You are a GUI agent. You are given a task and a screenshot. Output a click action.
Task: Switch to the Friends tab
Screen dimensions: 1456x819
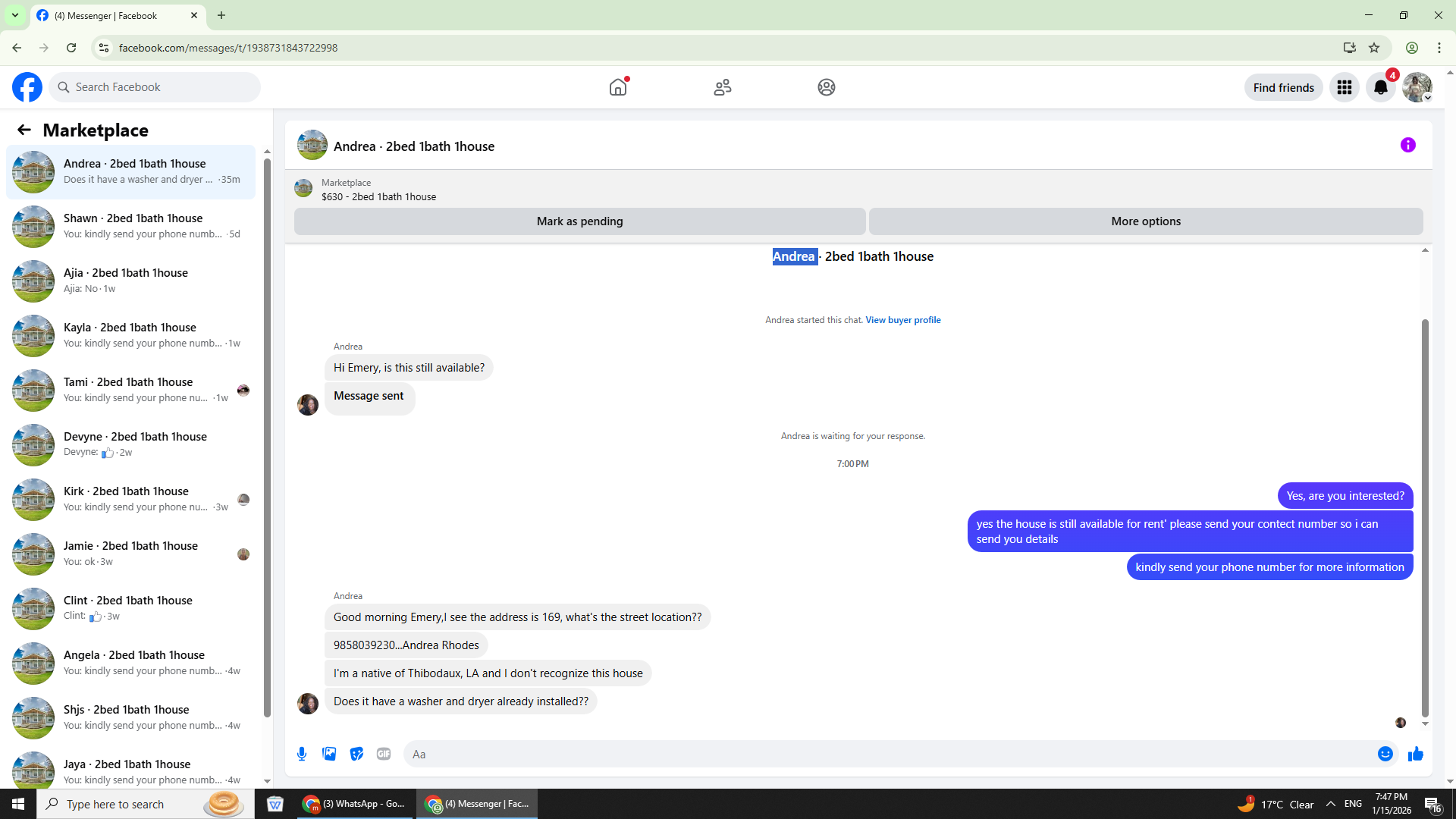tap(722, 87)
